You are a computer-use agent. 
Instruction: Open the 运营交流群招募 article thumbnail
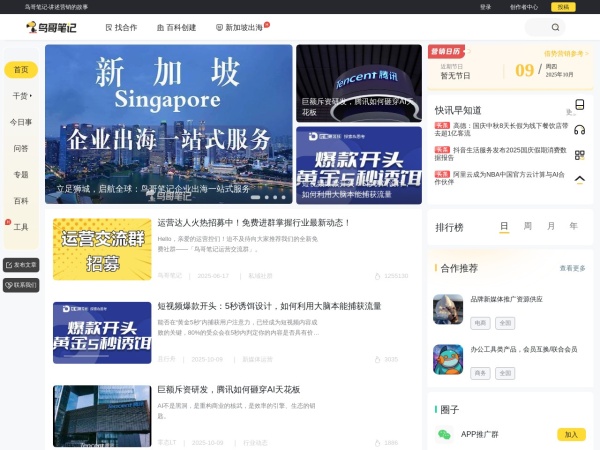coord(102,249)
